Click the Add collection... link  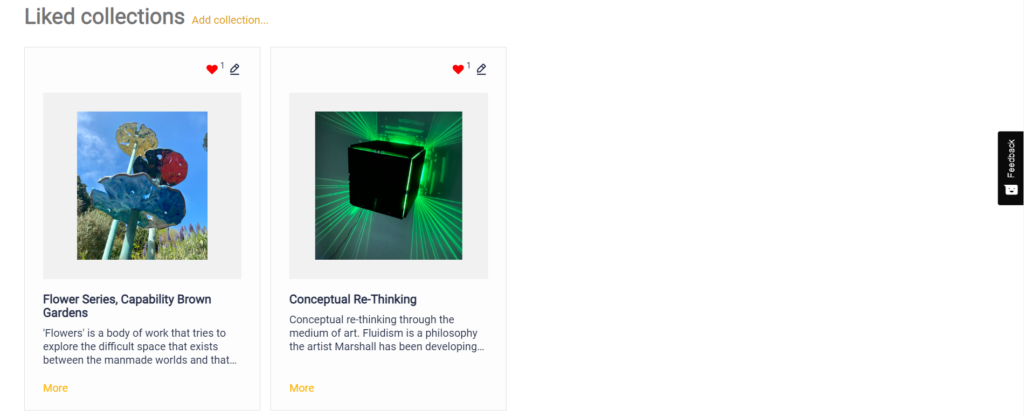point(230,20)
